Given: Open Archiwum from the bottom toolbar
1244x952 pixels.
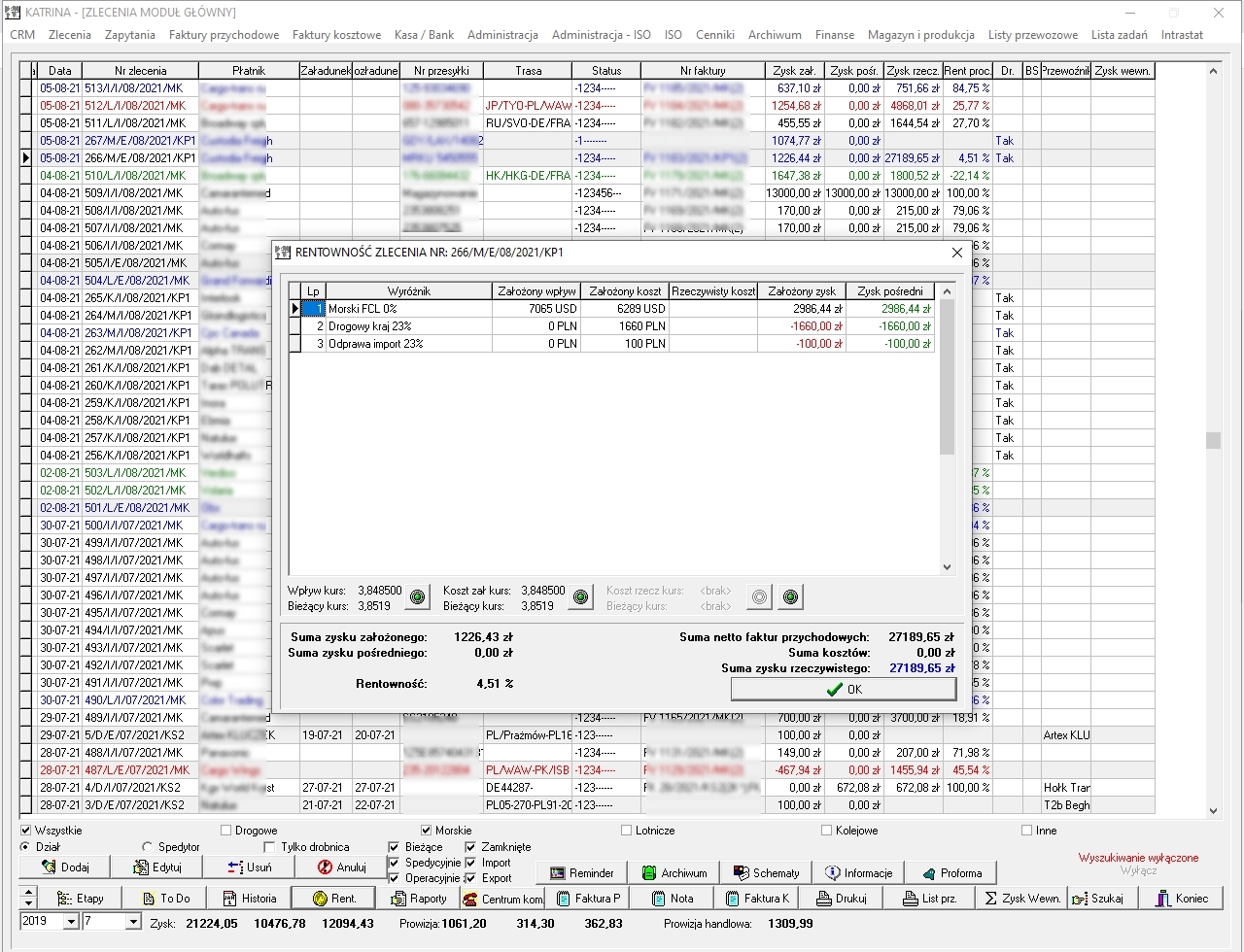Looking at the screenshot, I should click(x=674, y=872).
